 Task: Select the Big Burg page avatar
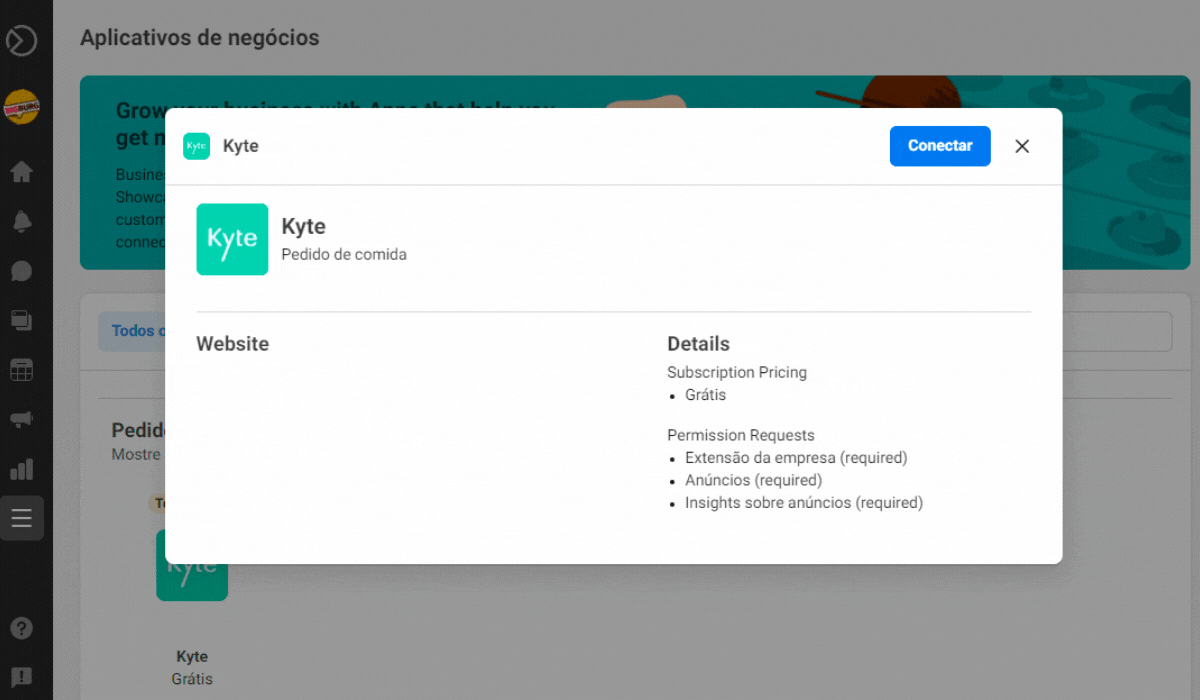[x=21, y=107]
